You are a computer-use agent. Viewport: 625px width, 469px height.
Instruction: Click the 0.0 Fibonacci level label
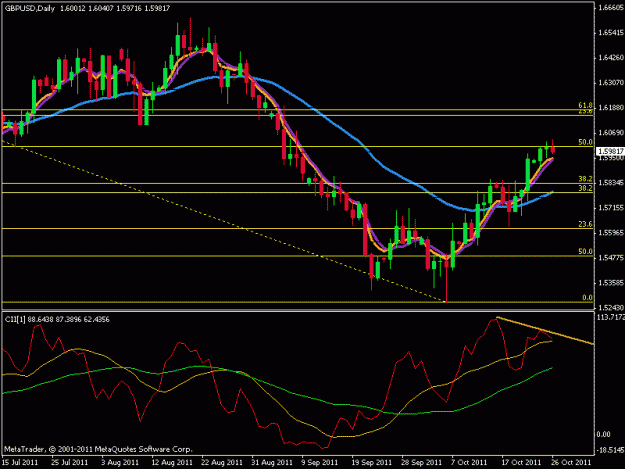point(587,297)
